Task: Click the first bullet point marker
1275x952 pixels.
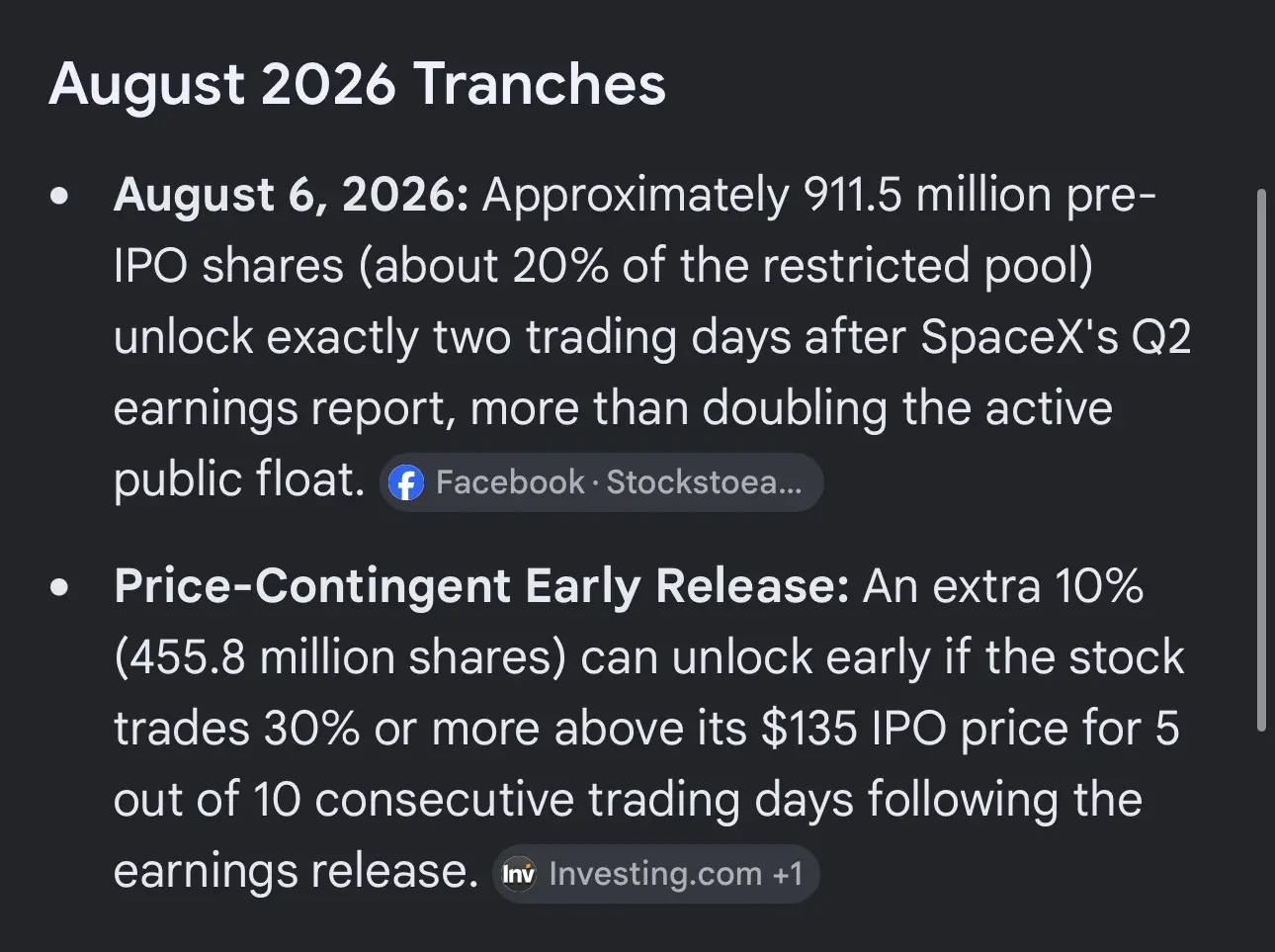Action: click(x=61, y=196)
